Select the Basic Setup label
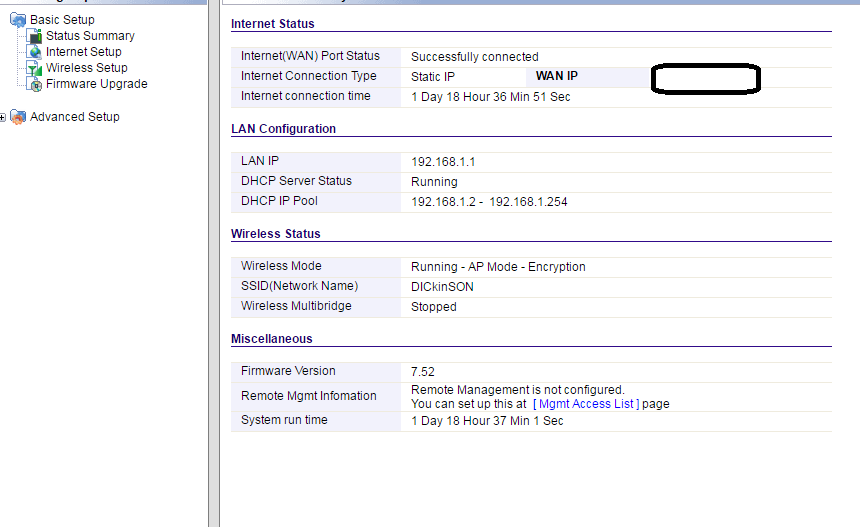 pyautogui.click(x=62, y=20)
